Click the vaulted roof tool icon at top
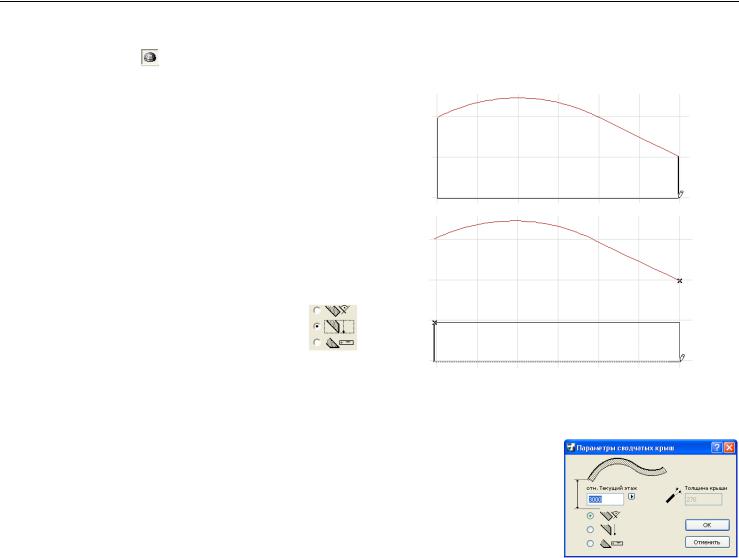The image size is (739, 558). pos(150,57)
